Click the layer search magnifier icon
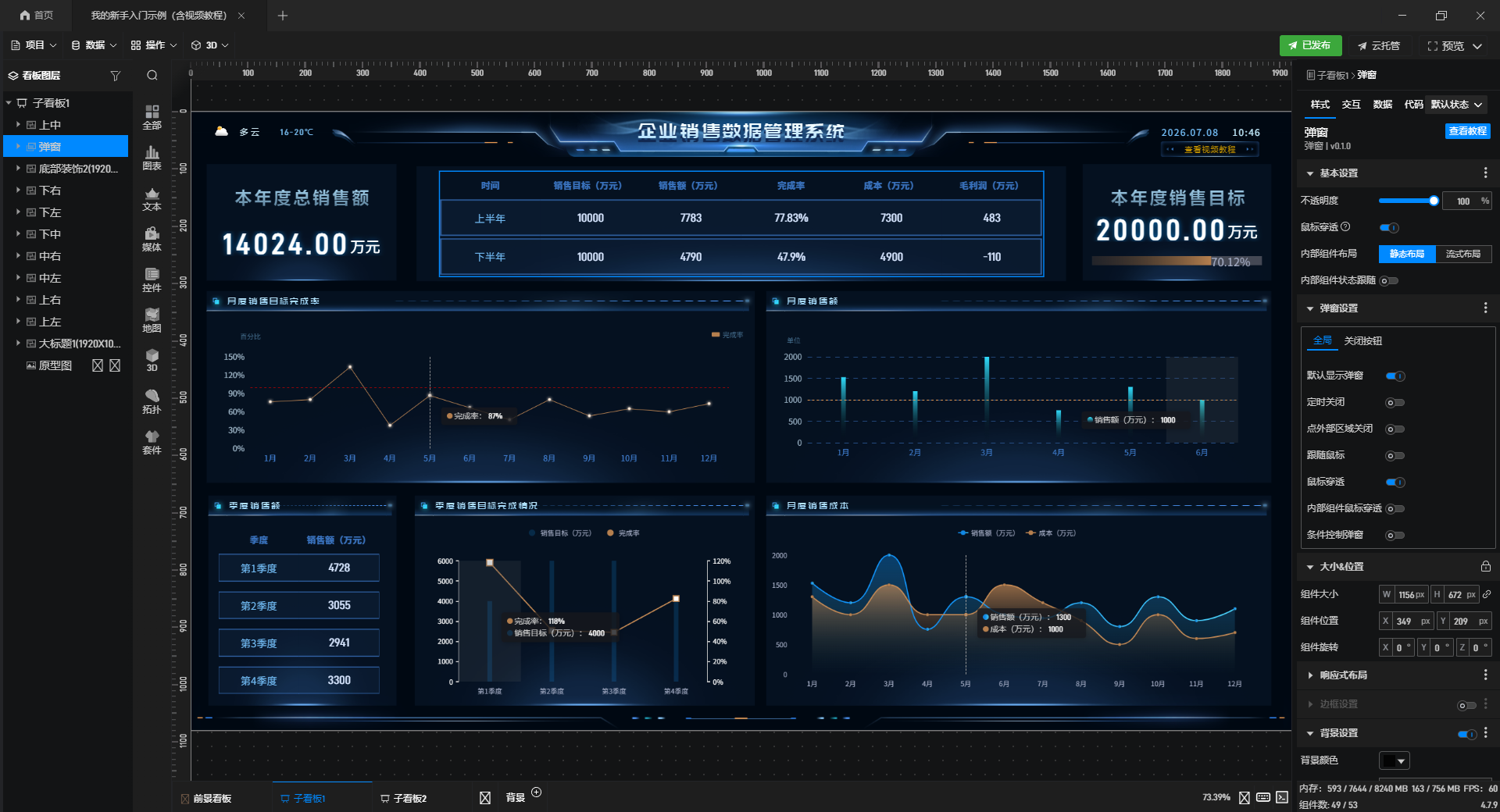 point(152,76)
